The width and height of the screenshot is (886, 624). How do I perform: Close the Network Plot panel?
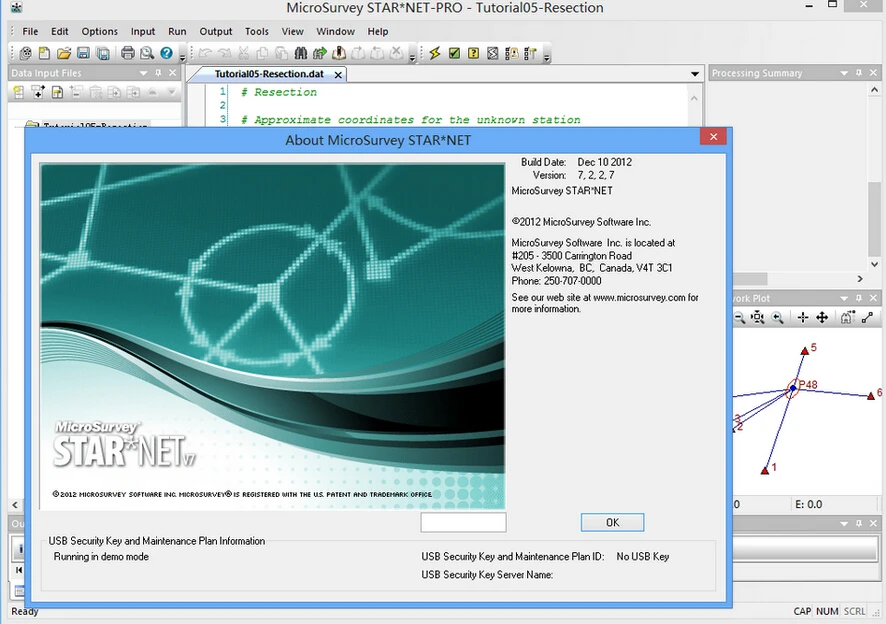874,298
